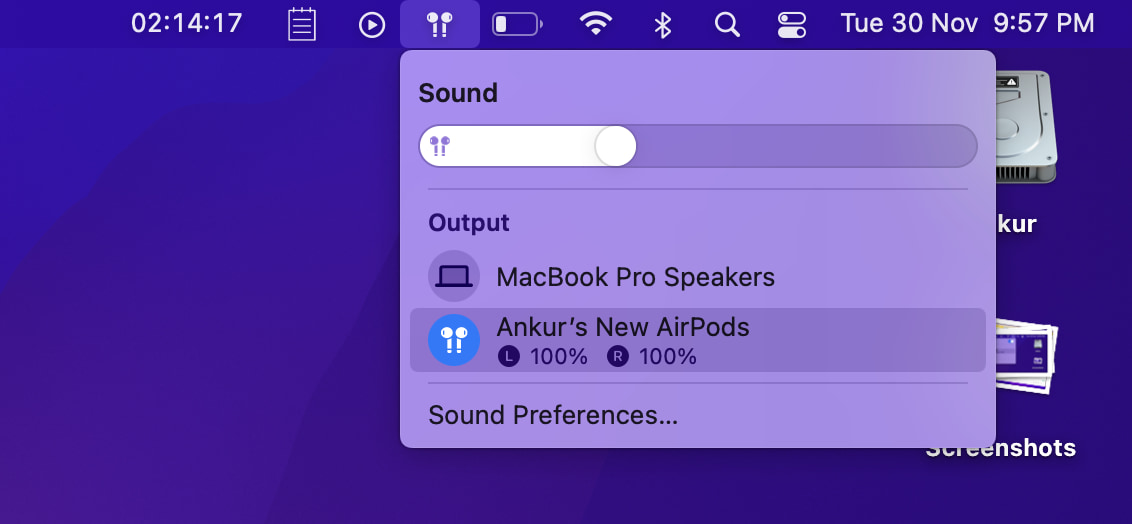The width and height of the screenshot is (1132, 524).
Task: Open the Bluetooth menu
Action: [662, 25]
